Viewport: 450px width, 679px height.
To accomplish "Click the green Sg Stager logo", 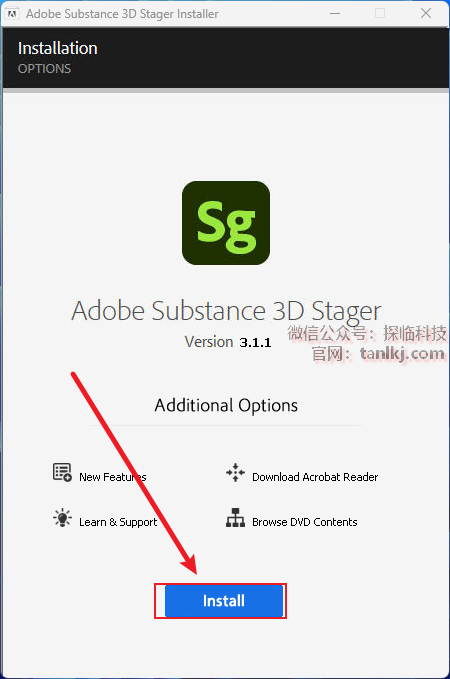I will tap(226, 223).
